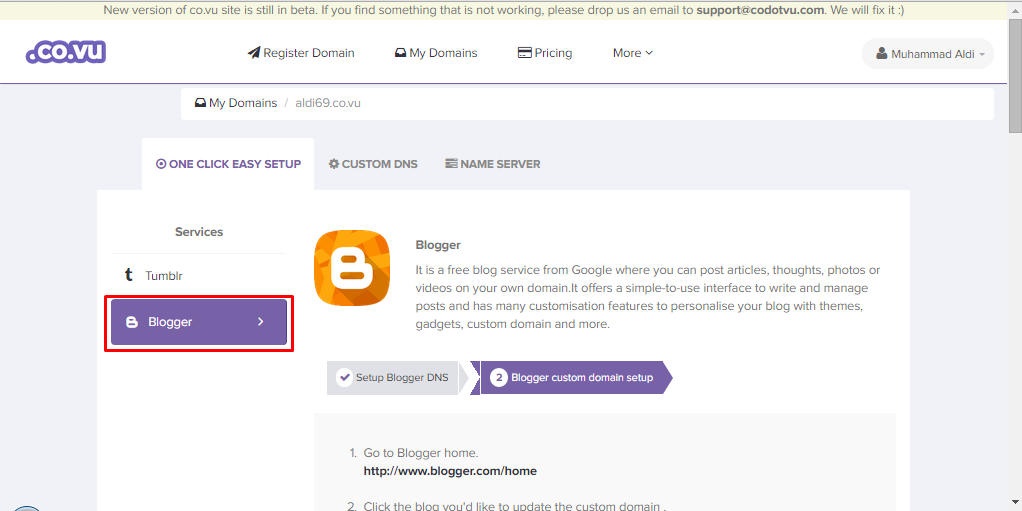Click the large orange Blogger logo

click(x=352, y=268)
